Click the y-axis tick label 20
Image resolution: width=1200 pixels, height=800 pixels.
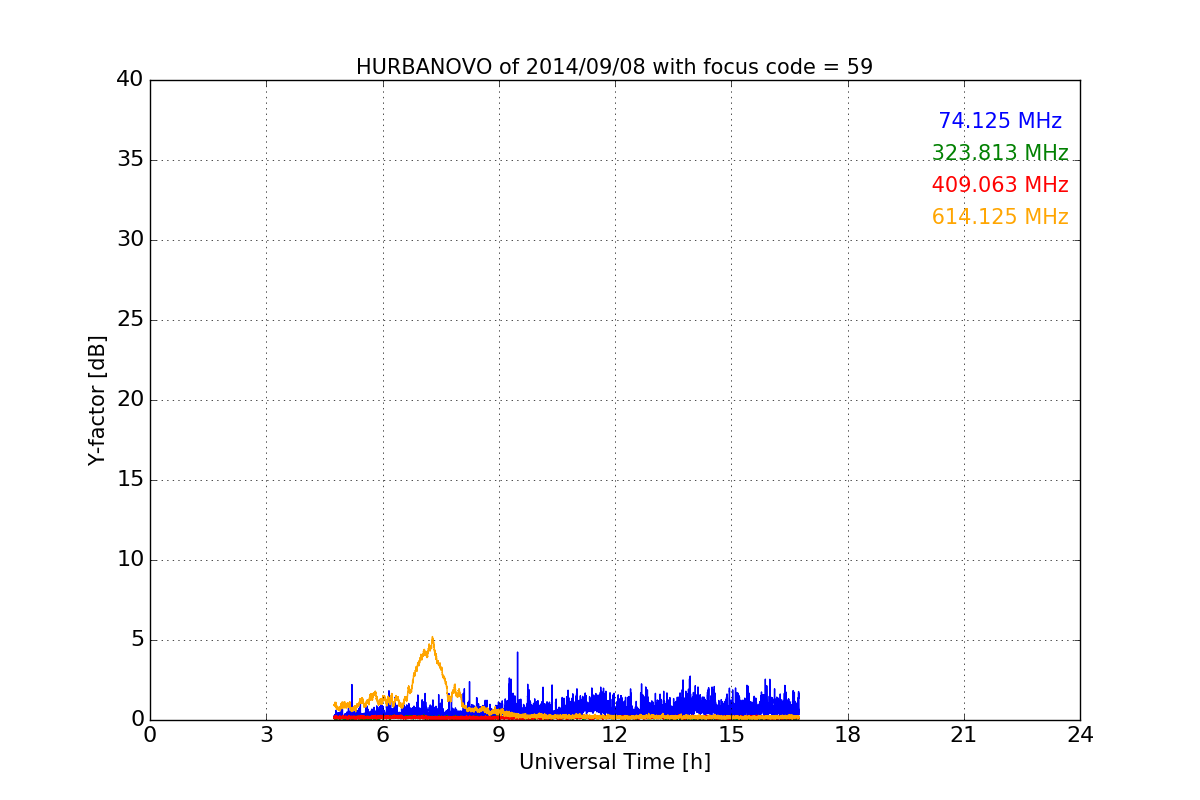coord(130,400)
